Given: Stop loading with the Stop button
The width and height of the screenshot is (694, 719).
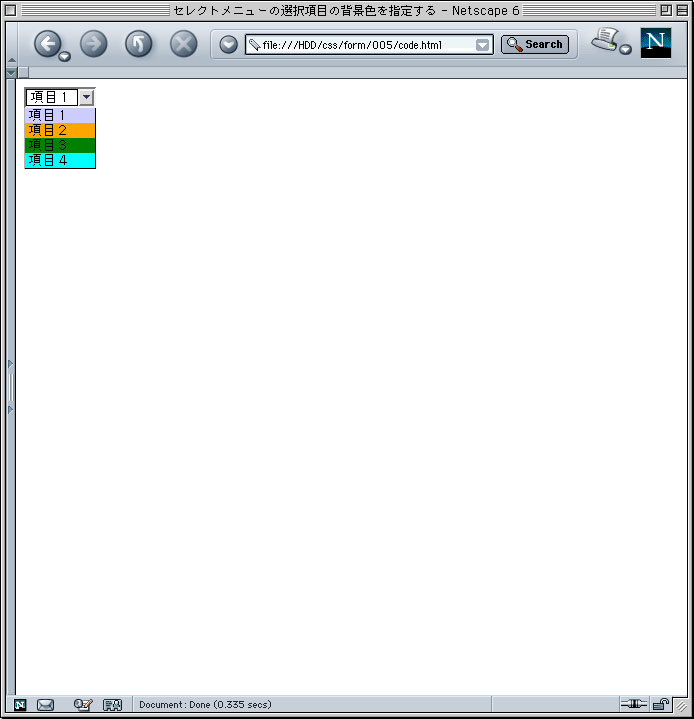Looking at the screenshot, I should 183,44.
